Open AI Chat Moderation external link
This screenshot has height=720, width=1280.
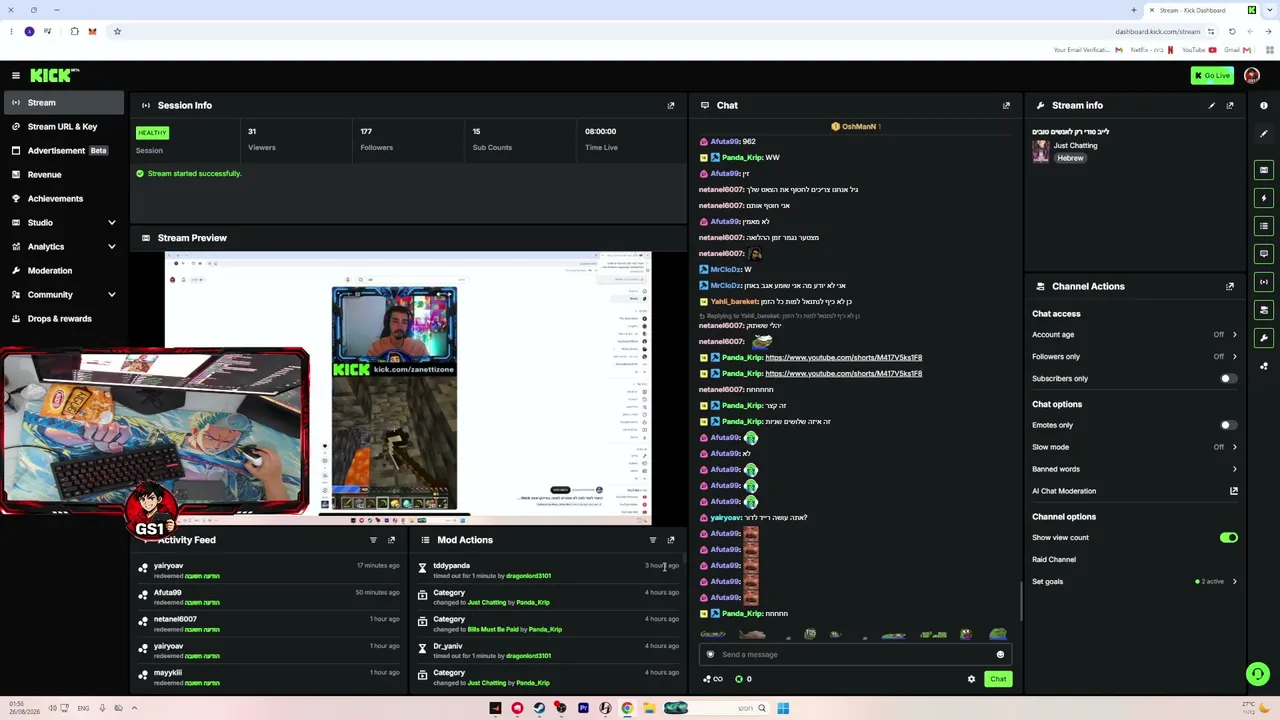coord(1234,491)
